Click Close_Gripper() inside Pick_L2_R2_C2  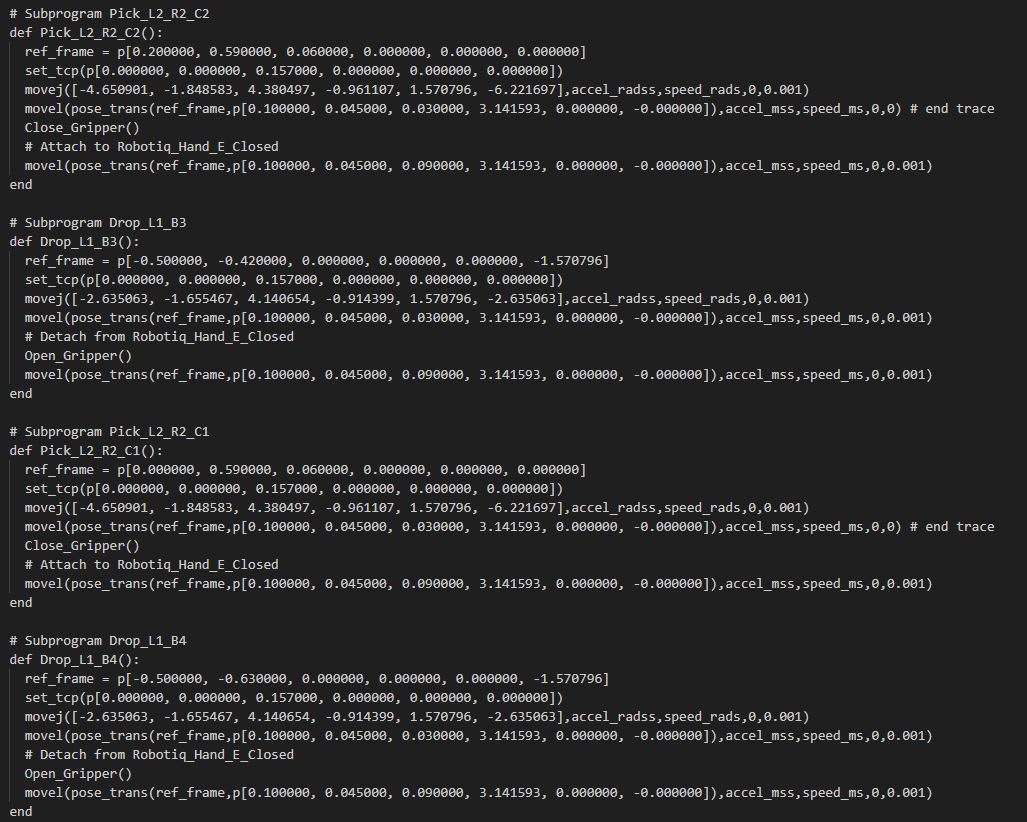click(82, 127)
